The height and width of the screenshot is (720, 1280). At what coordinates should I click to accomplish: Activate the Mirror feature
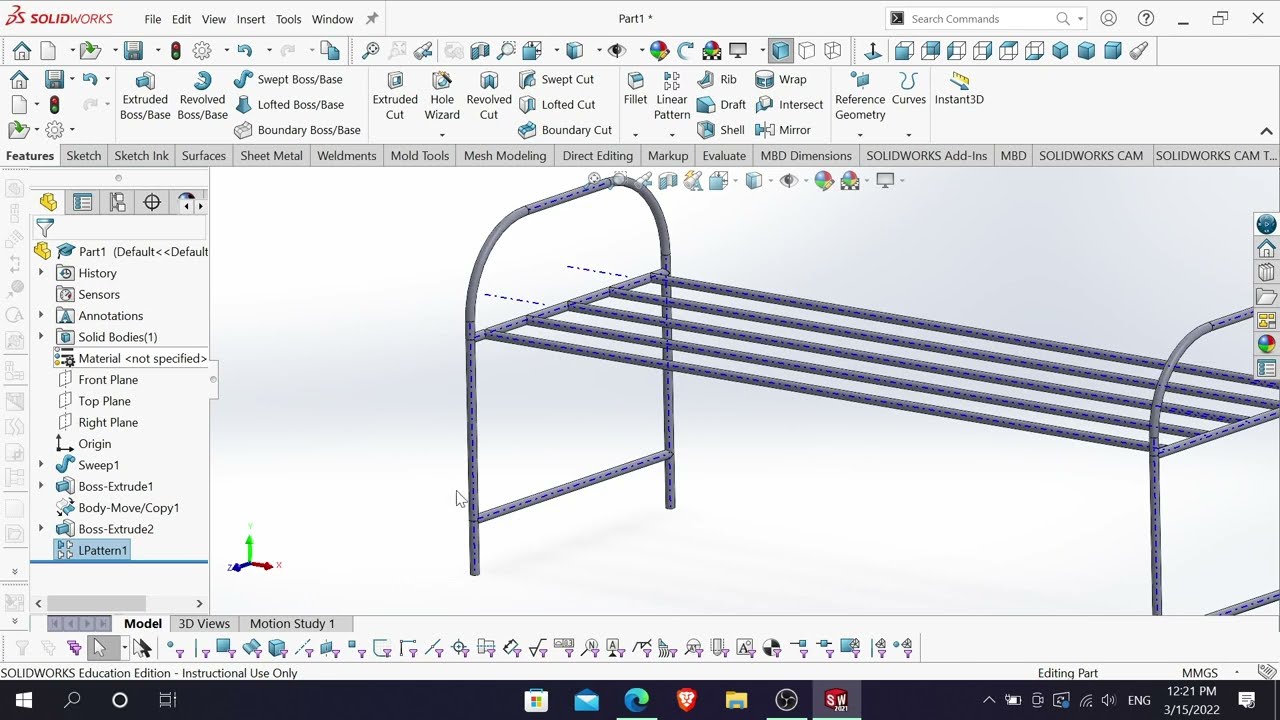[783, 130]
